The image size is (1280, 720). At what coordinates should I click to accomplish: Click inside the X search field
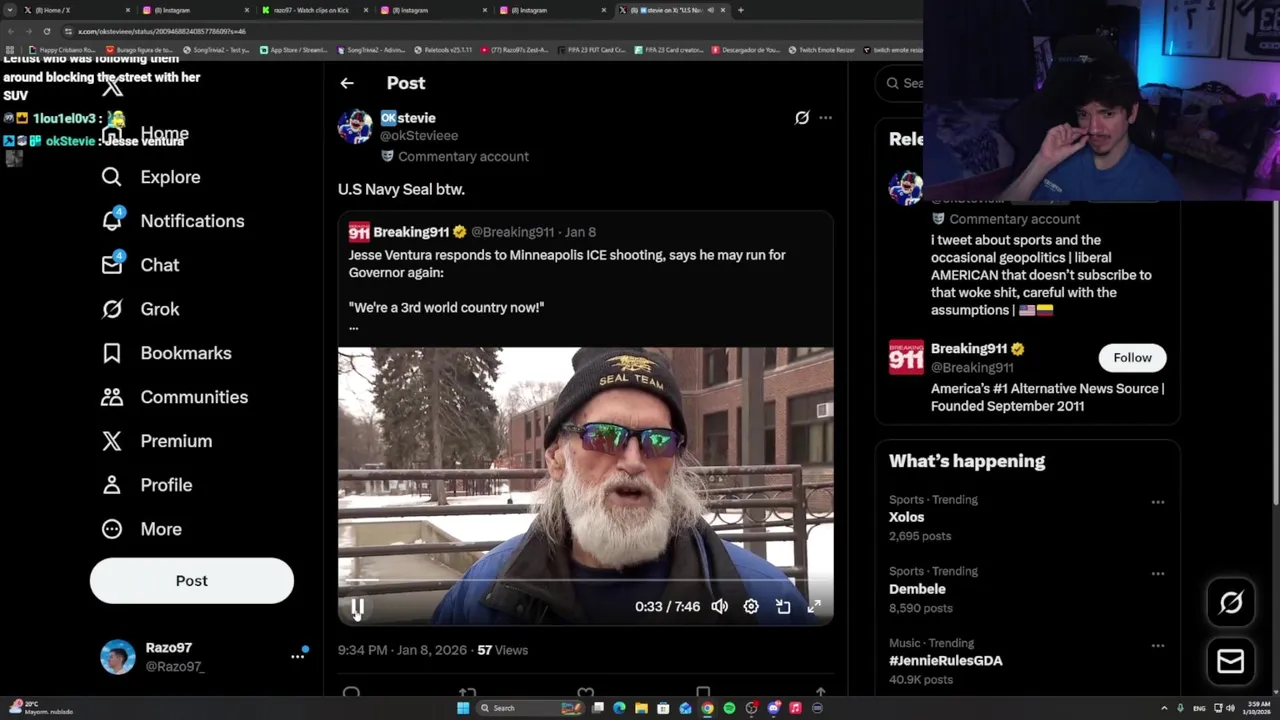click(900, 83)
